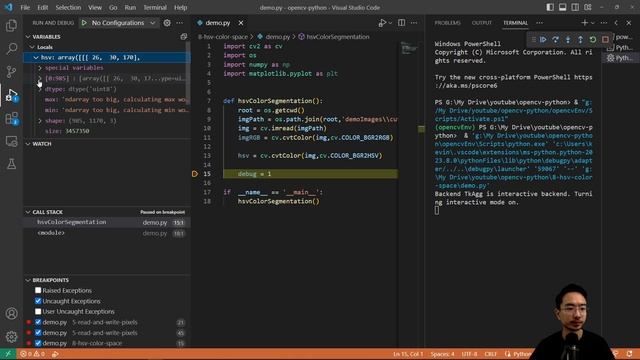
Task: Collapse the hsv array variable
Action: (x=36, y=58)
